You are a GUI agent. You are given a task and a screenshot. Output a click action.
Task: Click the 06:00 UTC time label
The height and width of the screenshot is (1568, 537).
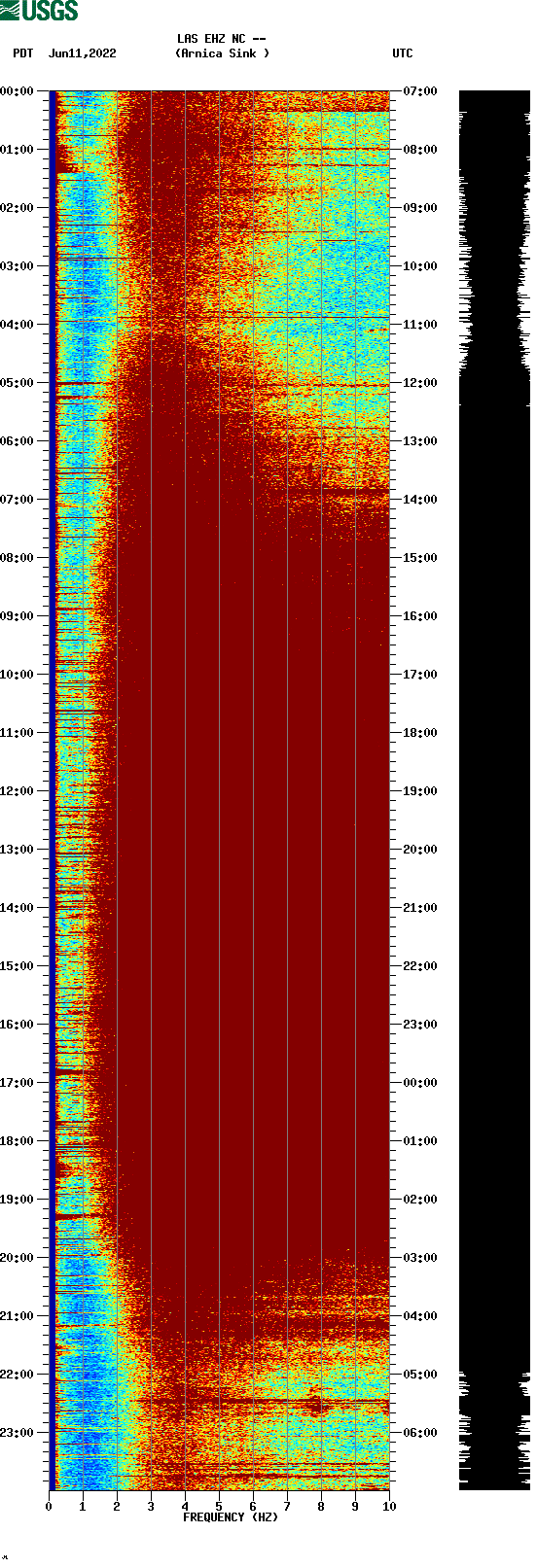(420, 1433)
